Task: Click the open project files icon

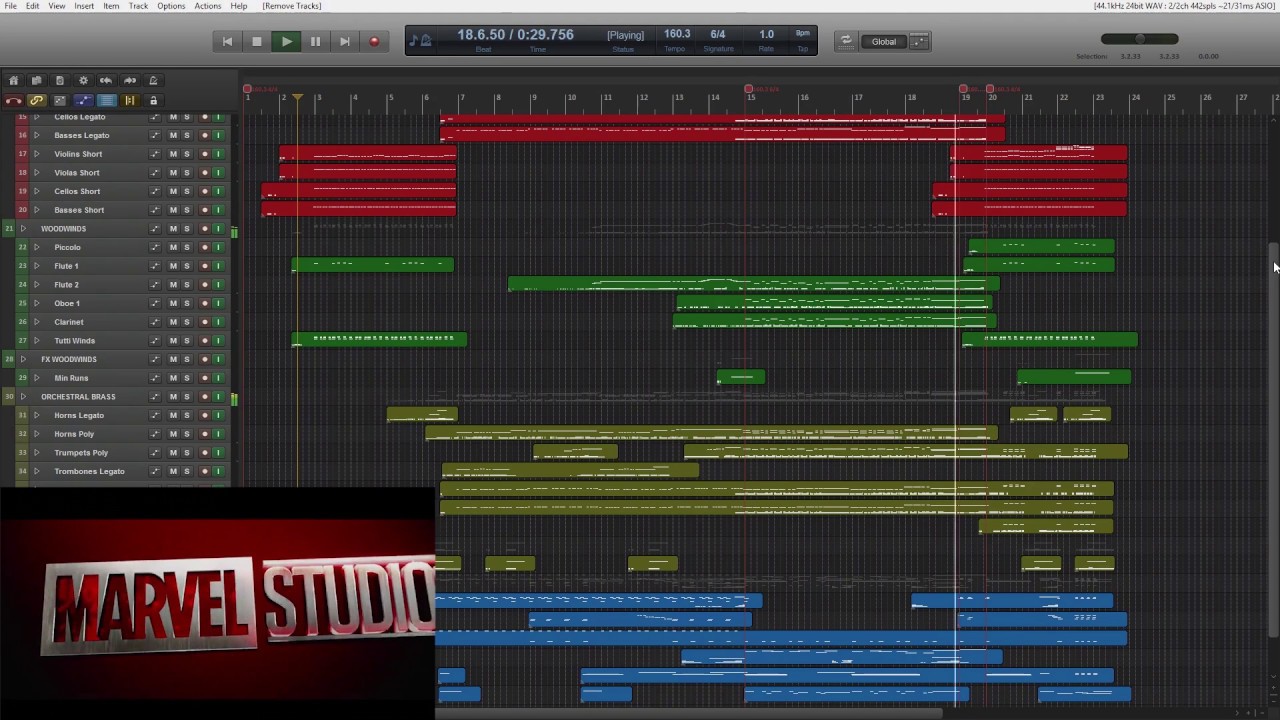Action: (36, 80)
